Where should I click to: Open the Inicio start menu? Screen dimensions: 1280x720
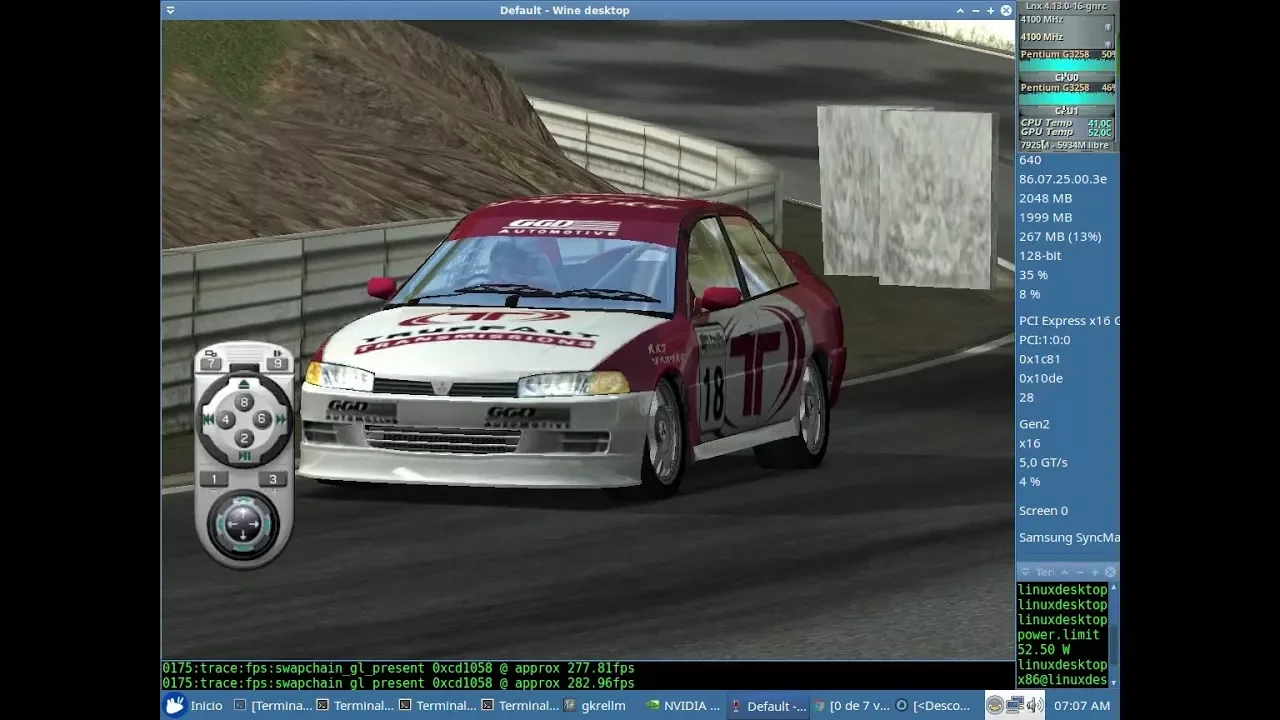pyautogui.click(x=194, y=705)
